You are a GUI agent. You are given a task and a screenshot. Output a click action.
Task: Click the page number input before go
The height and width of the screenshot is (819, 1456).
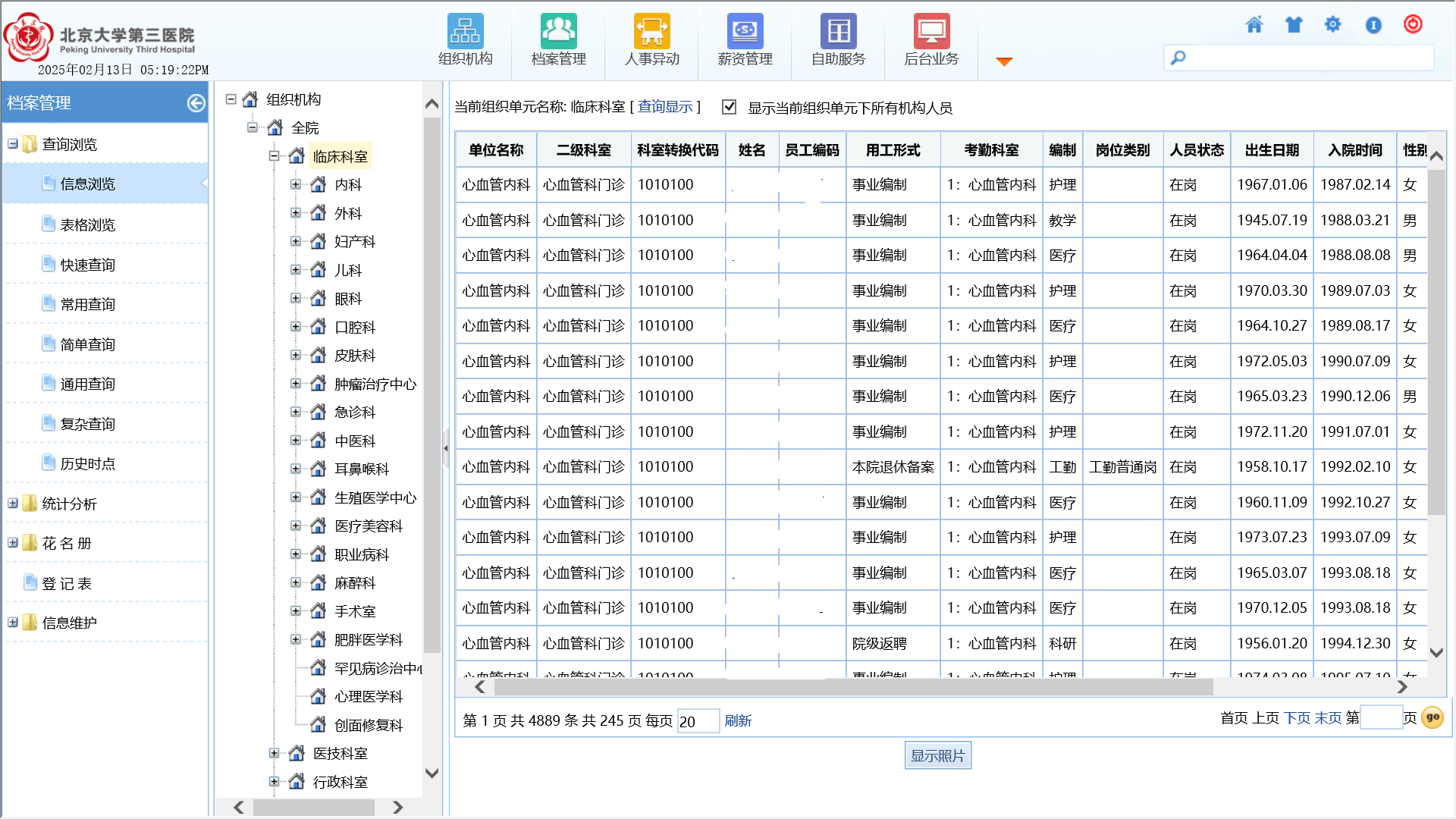(x=1381, y=718)
